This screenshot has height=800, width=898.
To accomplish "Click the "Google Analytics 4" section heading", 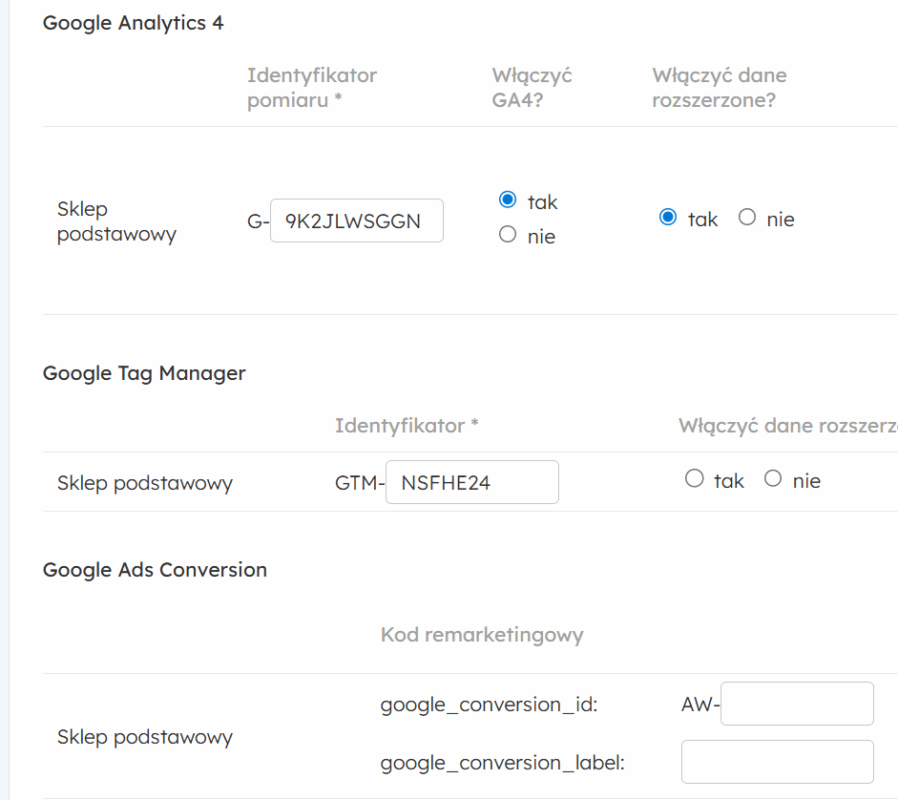I will [133, 23].
